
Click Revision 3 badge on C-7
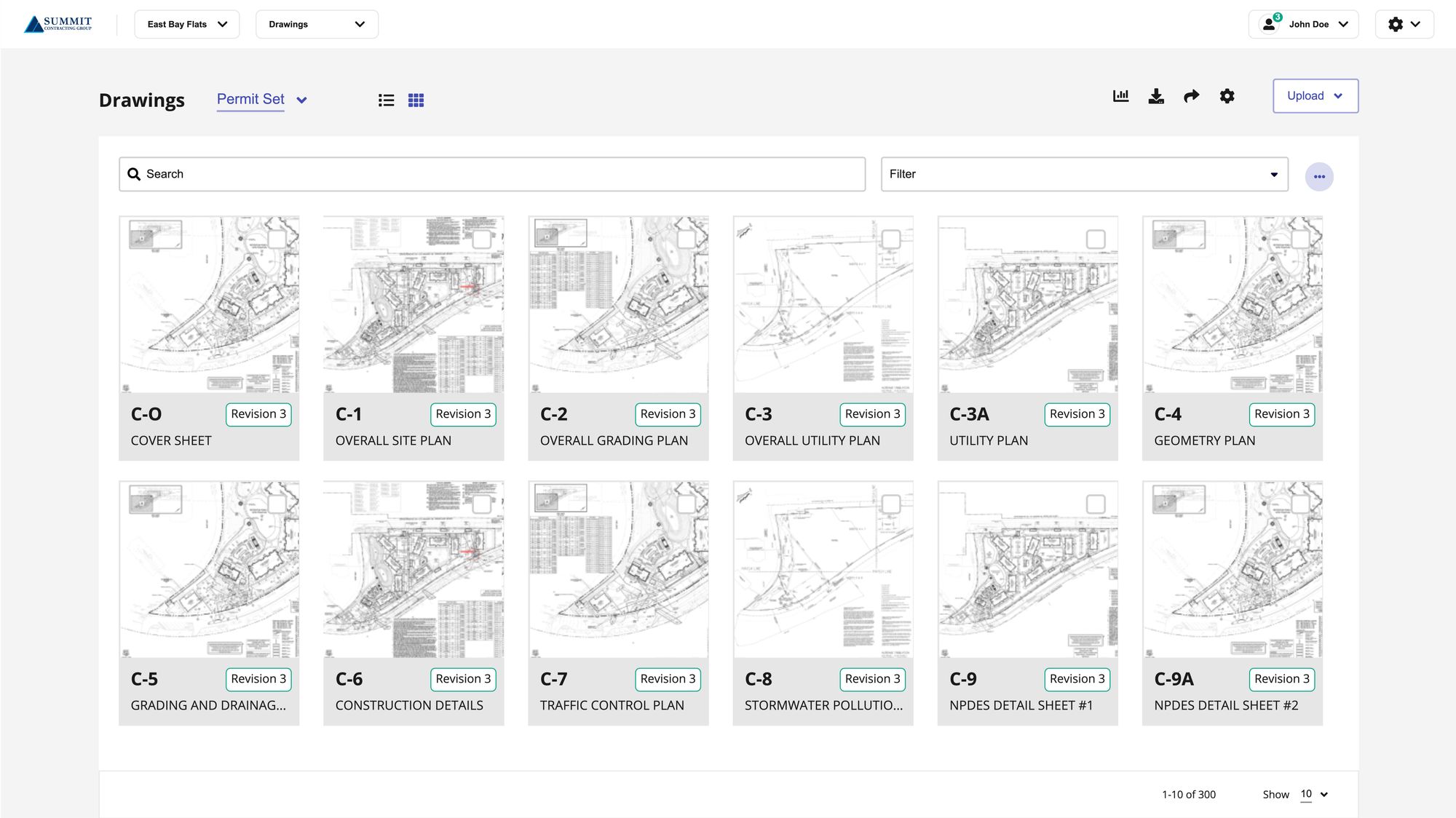[668, 679]
